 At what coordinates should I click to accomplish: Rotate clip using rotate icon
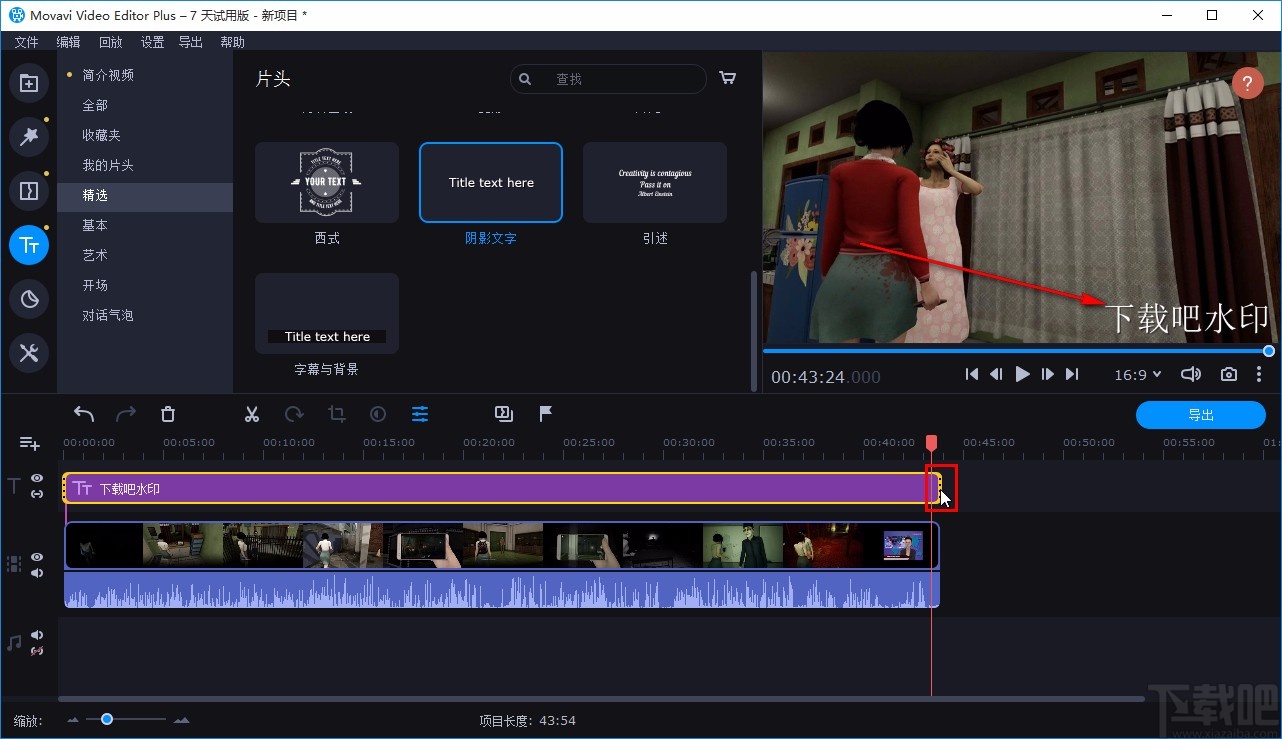click(294, 414)
